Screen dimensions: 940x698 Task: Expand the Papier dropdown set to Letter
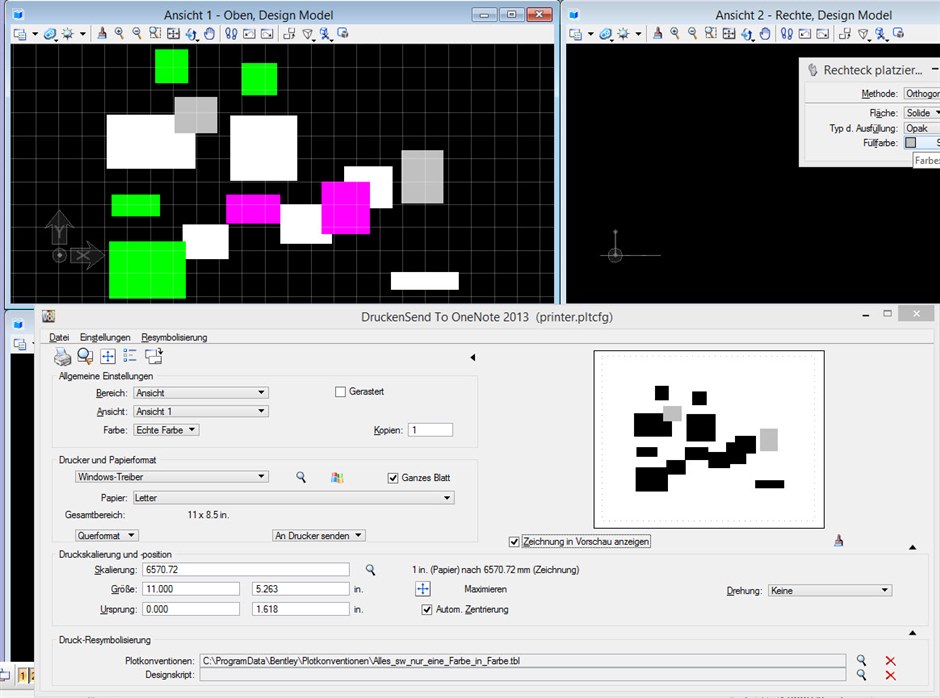click(x=293, y=498)
